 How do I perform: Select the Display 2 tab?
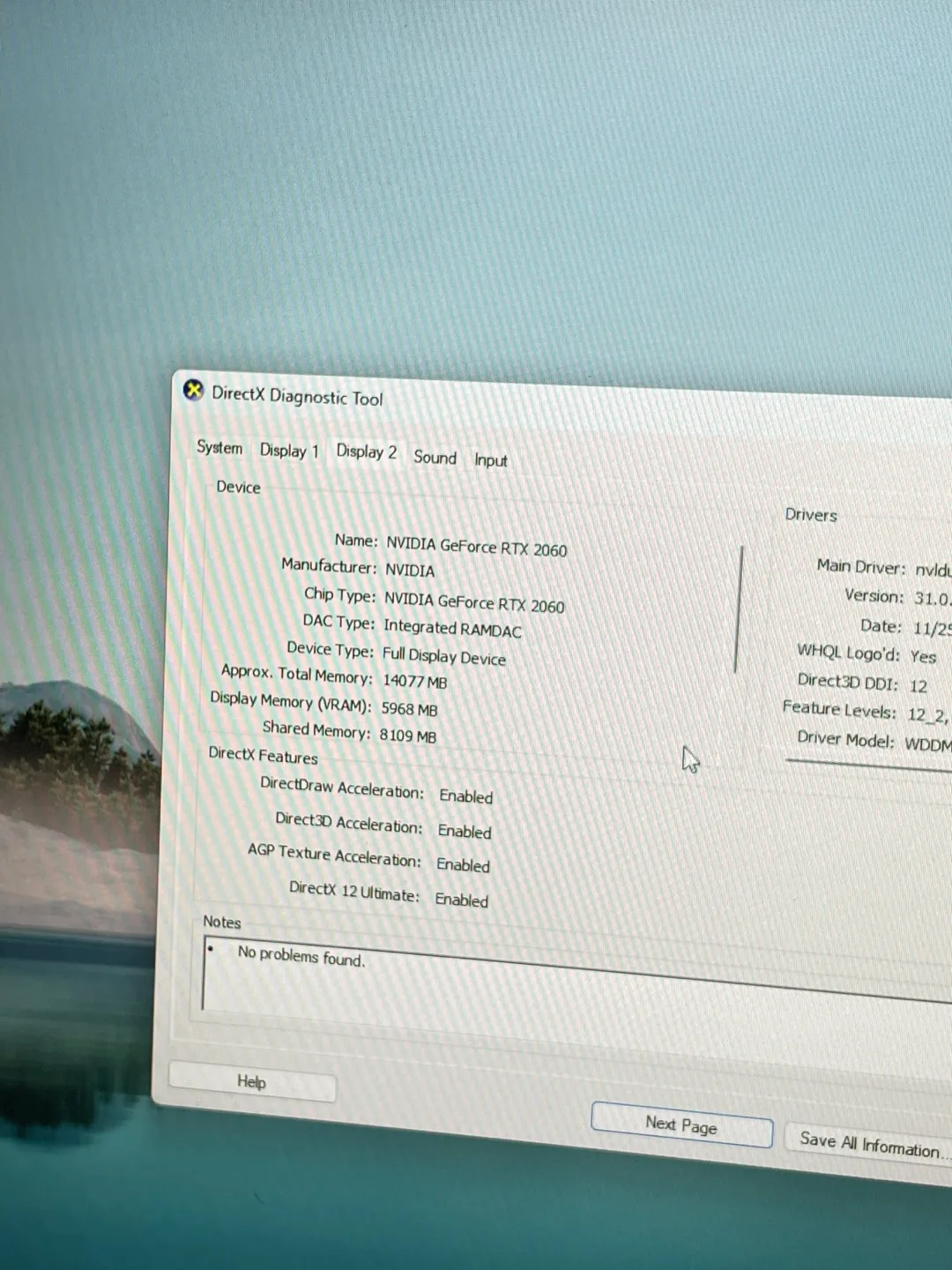click(365, 452)
